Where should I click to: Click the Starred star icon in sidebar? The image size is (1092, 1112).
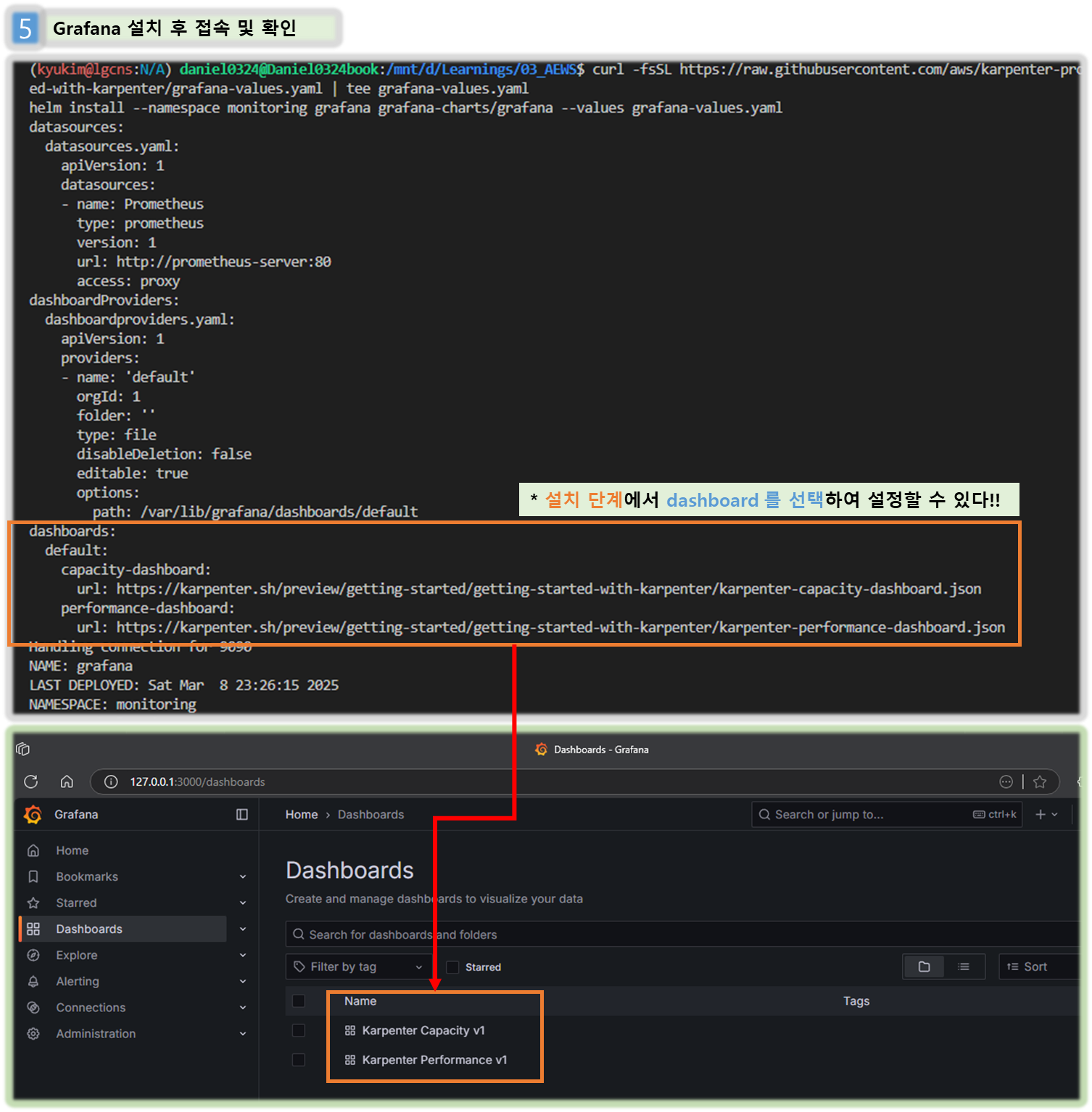click(33, 903)
